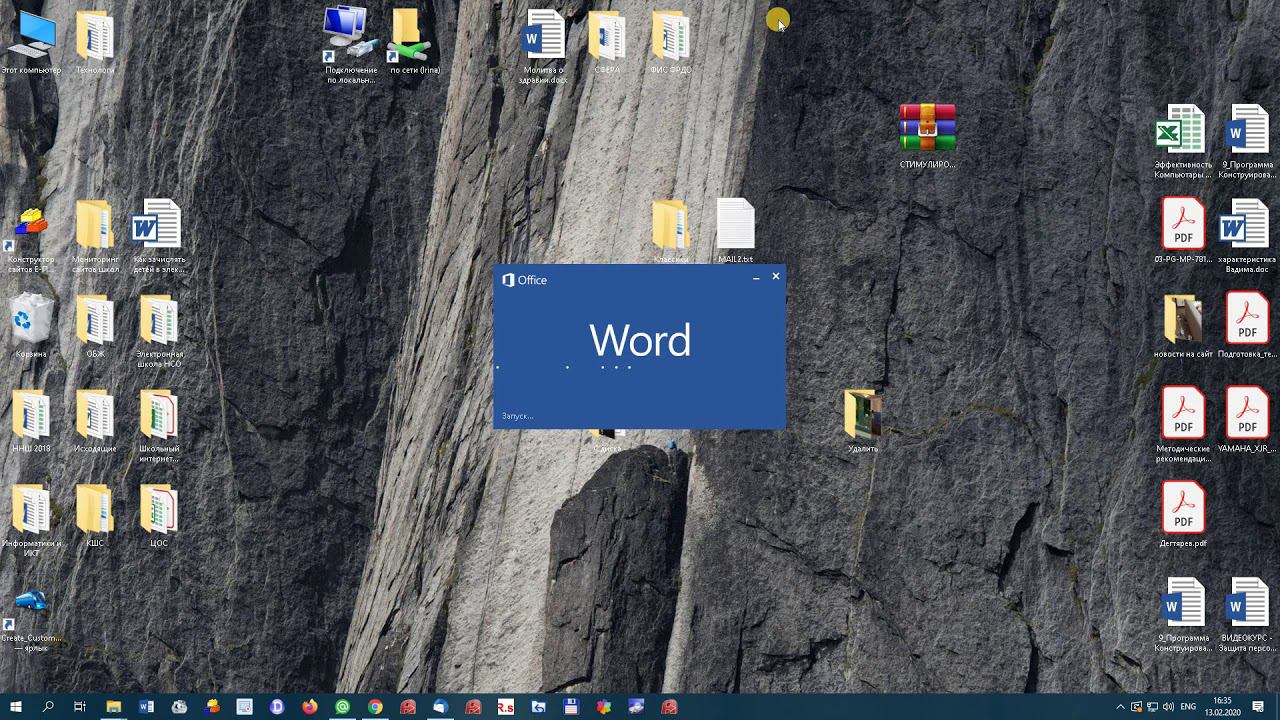Select the 'YAMAHA_XJR_...' PDF file

pos(1247,421)
